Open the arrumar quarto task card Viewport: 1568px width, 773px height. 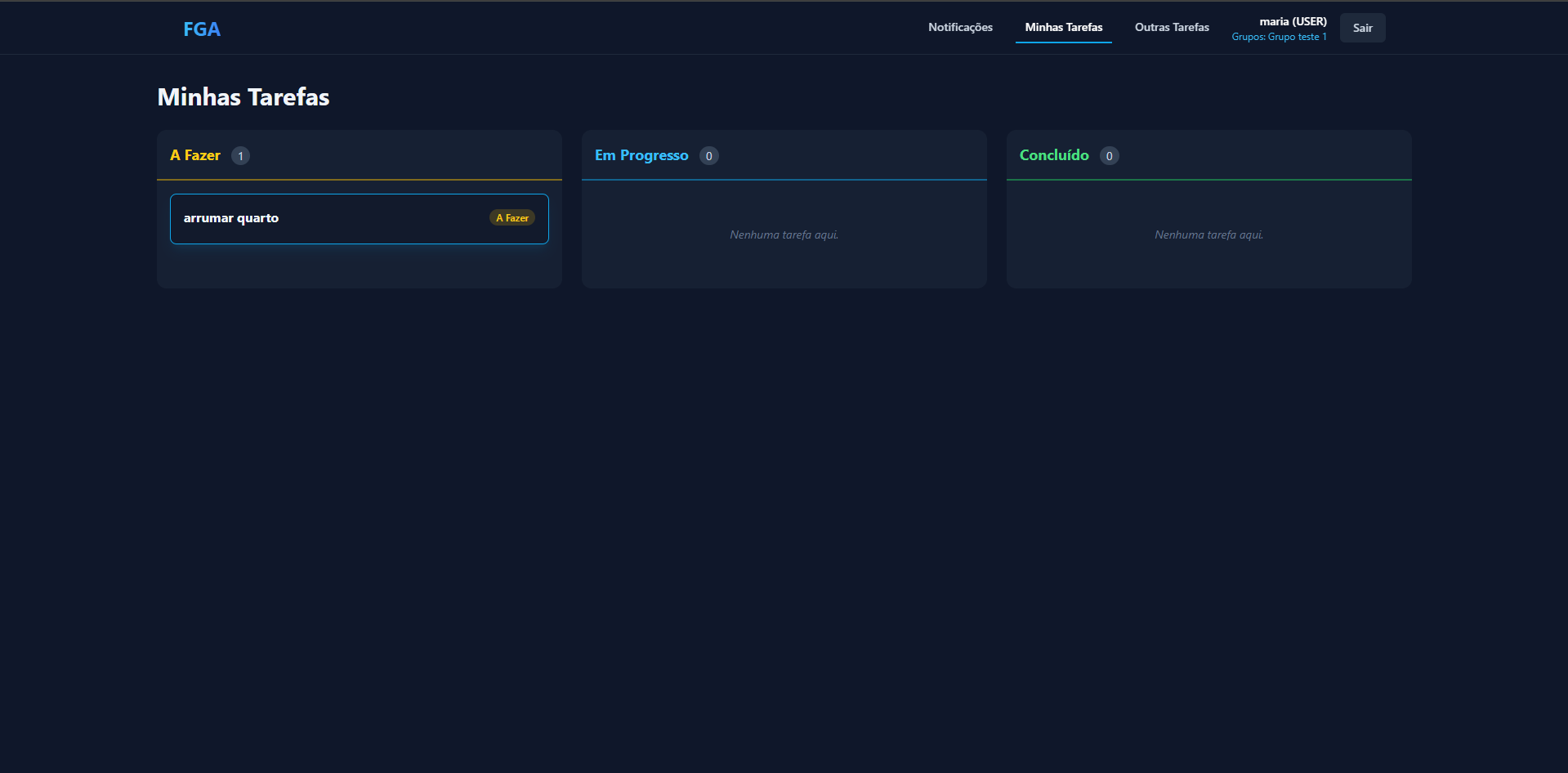(327, 219)
